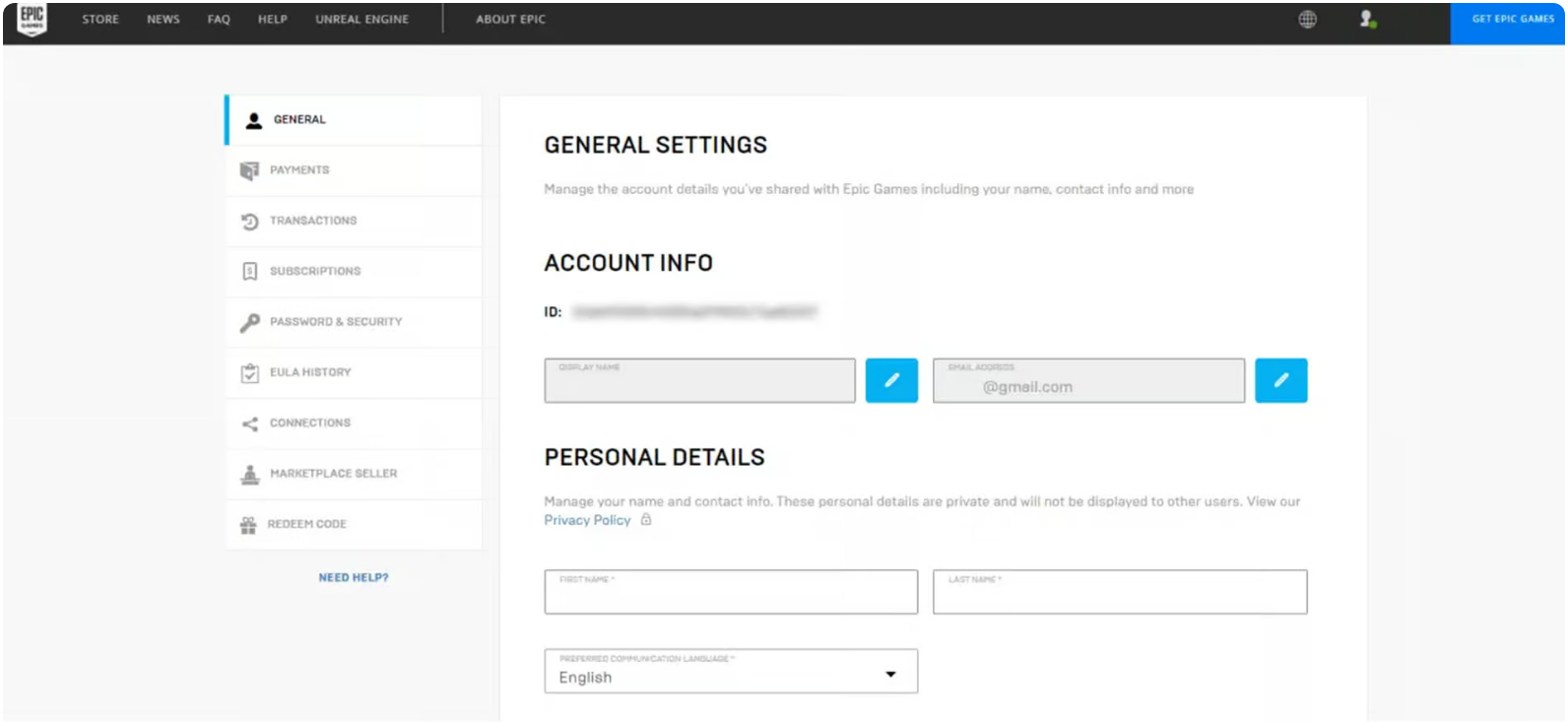Screen dimensions: 1568x722
Task: Go to the Payments section
Action: point(354,170)
